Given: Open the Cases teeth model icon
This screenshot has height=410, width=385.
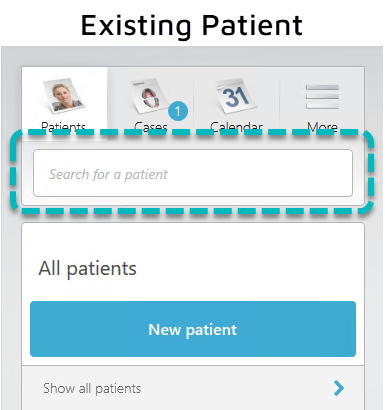Looking at the screenshot, I should tap(149, 96).
